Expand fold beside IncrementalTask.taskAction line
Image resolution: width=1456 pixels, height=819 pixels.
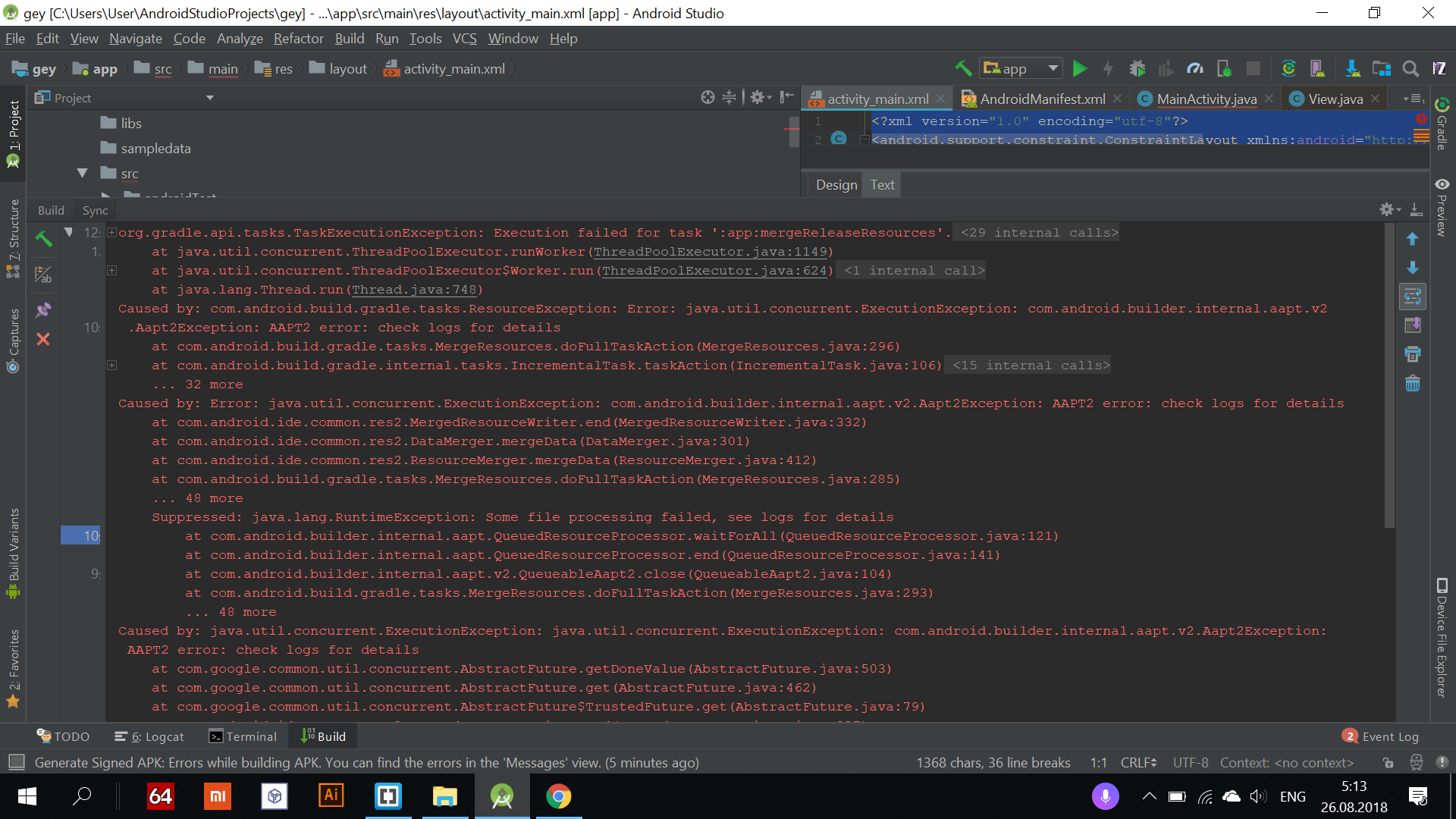coord(111,366)
